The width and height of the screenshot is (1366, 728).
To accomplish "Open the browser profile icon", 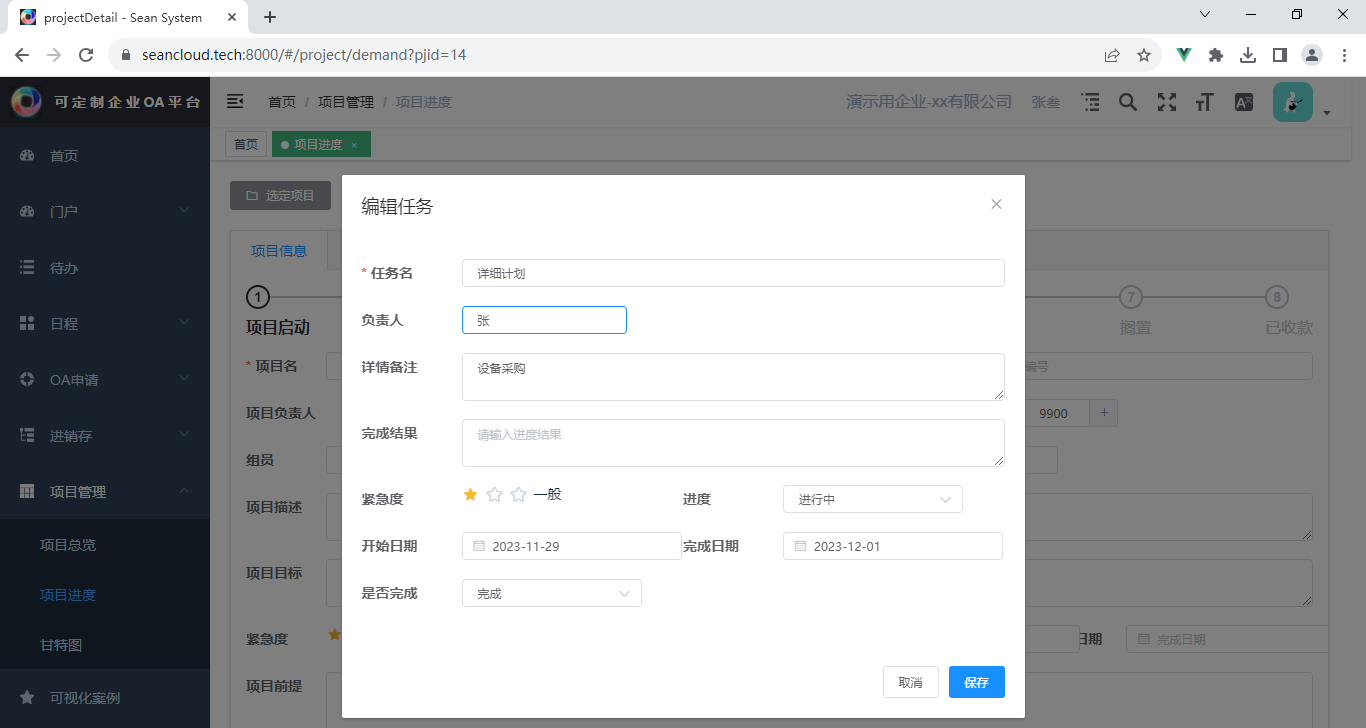I will click(x=1312, y=55).
